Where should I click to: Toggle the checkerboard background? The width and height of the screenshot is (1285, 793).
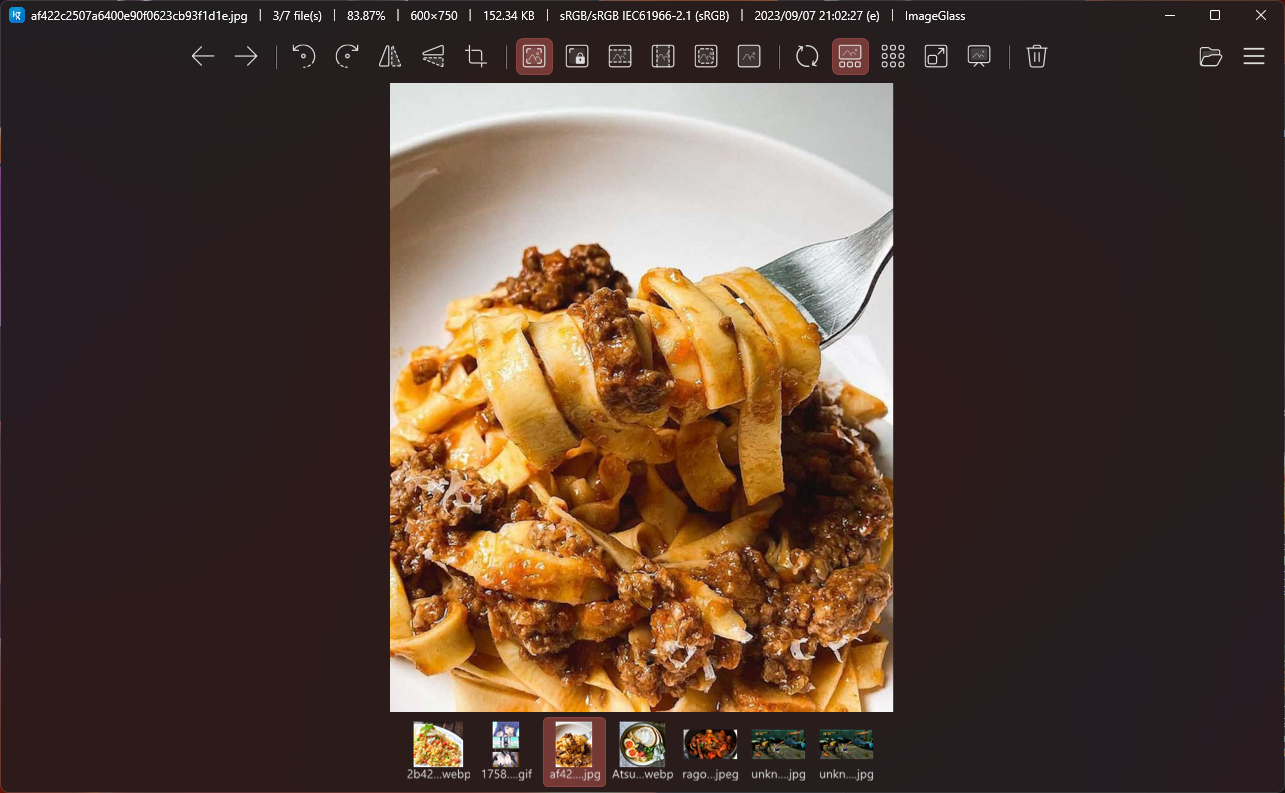click(x=893, y=57)
